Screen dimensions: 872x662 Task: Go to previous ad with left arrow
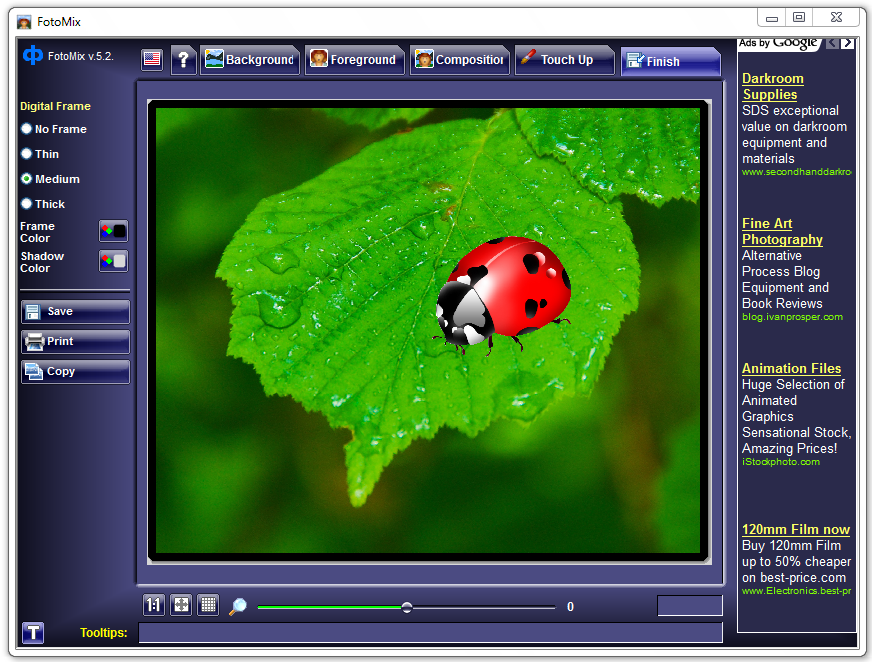833,43
